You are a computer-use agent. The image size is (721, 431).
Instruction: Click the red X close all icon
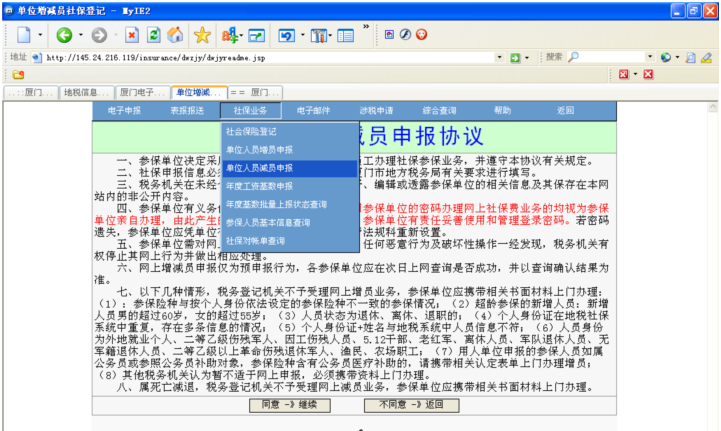648,74
